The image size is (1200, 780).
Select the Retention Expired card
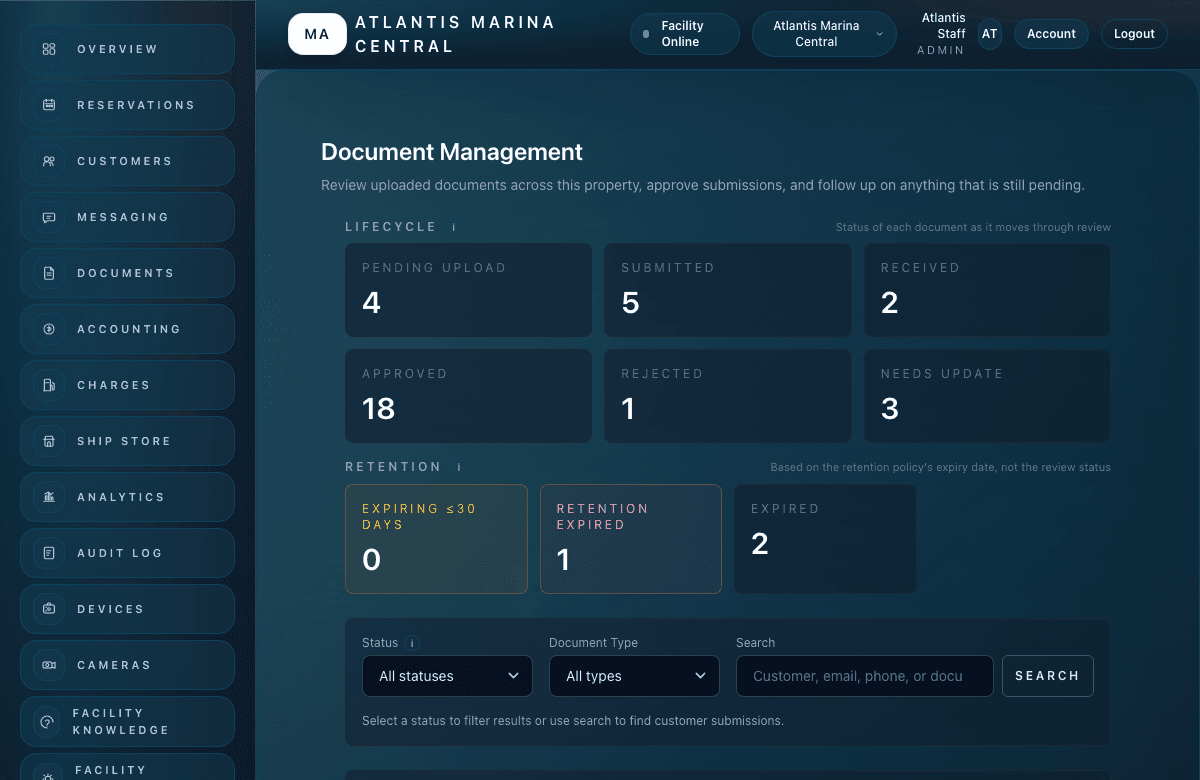631,539
